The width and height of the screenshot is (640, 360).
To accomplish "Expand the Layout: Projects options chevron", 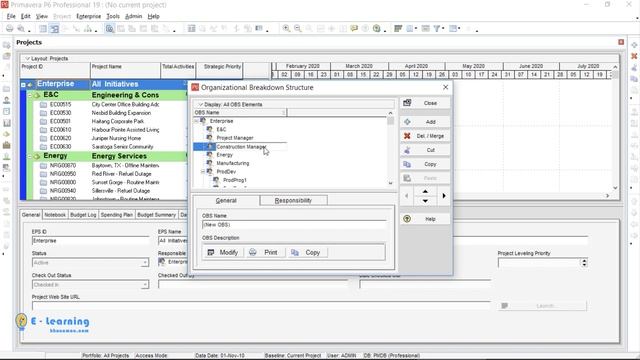I will (27, 58).
